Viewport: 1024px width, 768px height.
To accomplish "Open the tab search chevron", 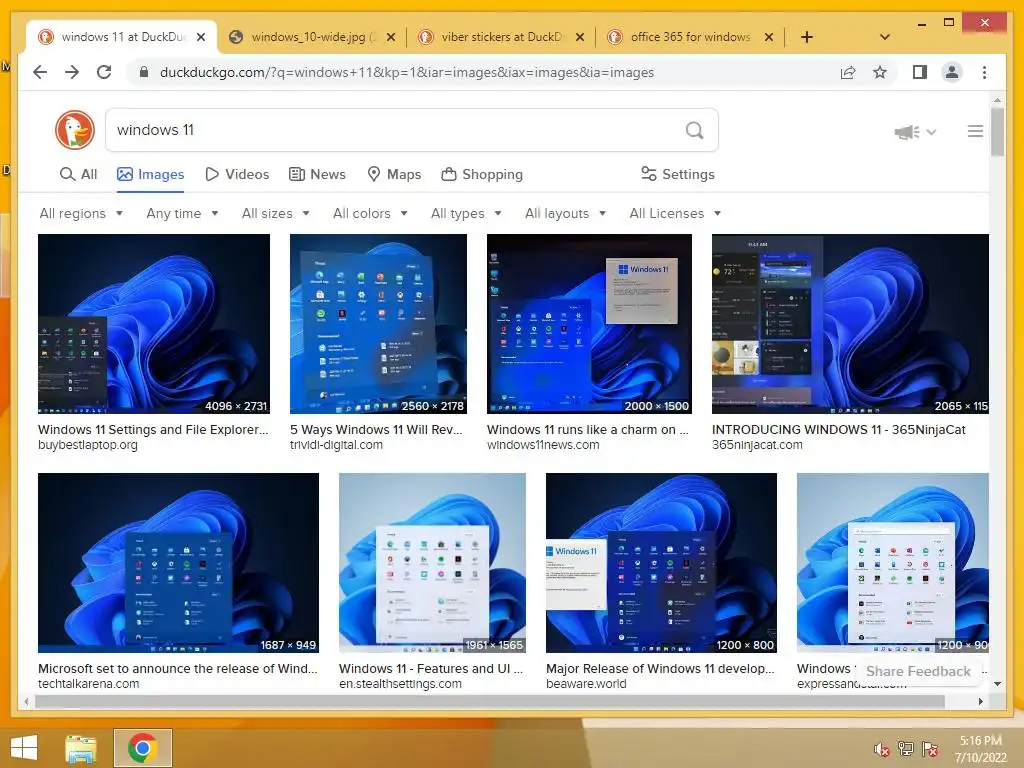I will coord(885,37).
